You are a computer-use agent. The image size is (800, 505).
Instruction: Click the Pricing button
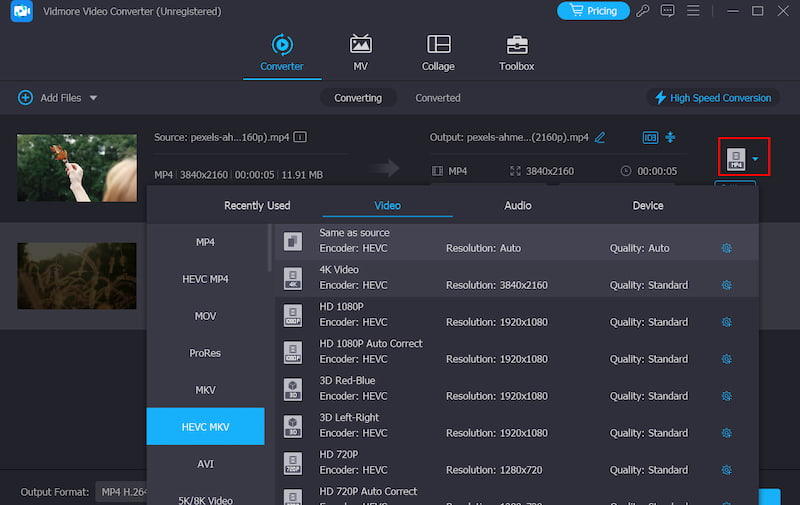[593, 11]
